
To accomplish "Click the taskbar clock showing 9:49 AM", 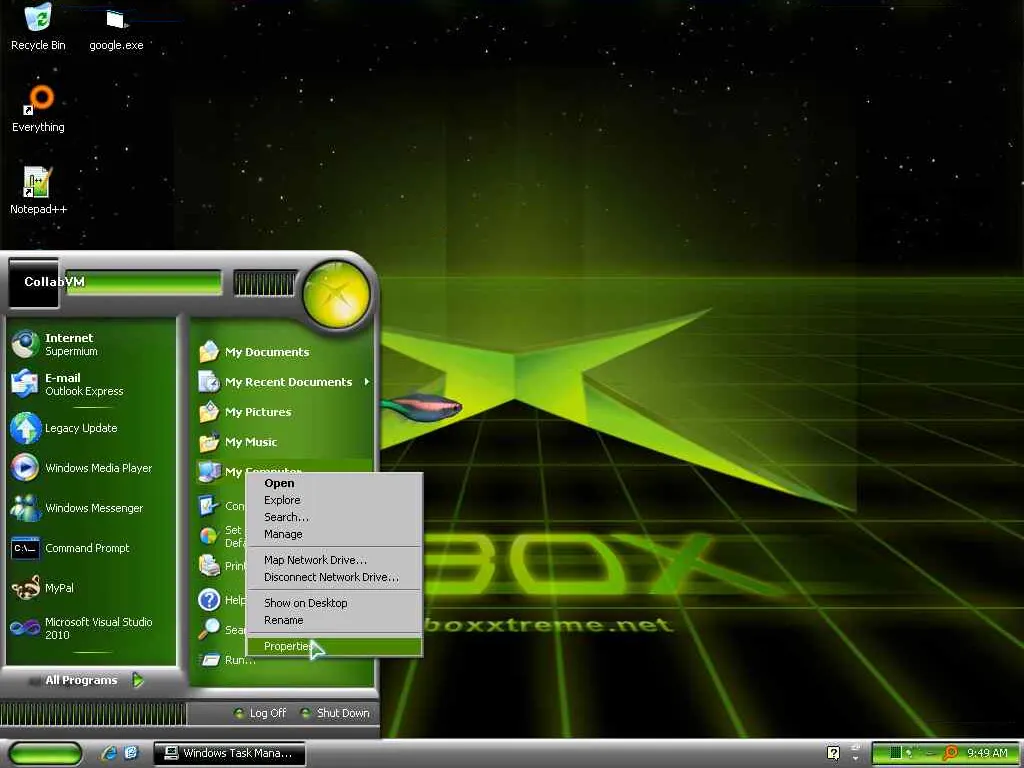I will pos(987,753).
